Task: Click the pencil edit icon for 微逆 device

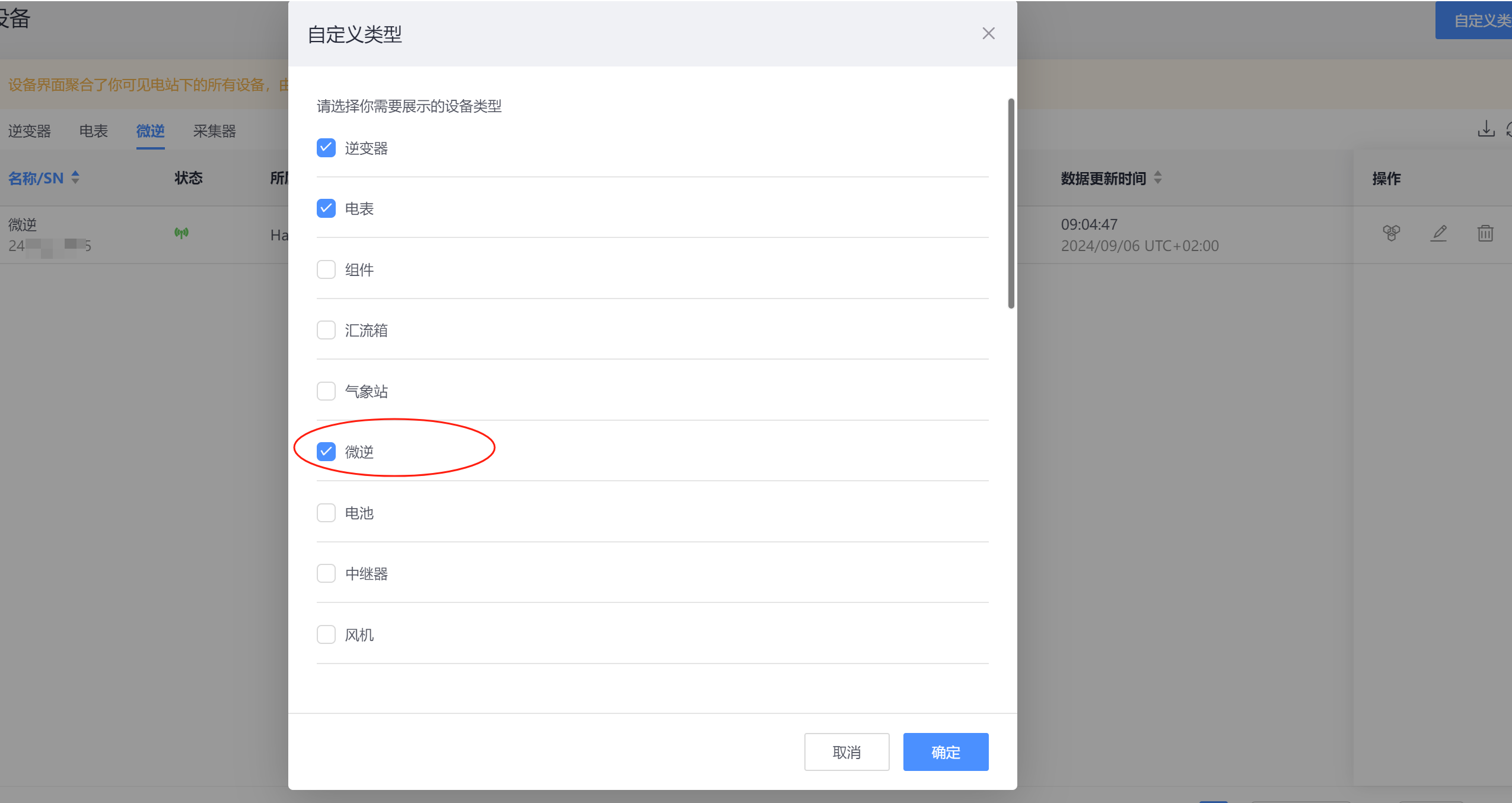Action: click(x=1438, y=233)
